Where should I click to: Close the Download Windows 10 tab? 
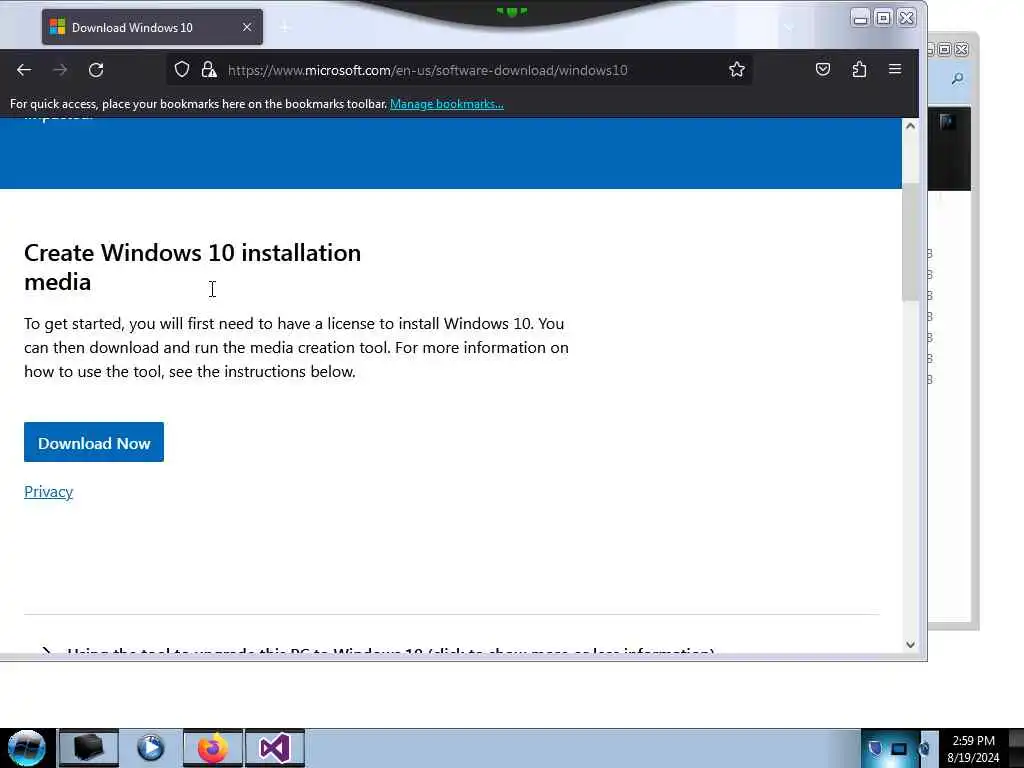point(247,27)
